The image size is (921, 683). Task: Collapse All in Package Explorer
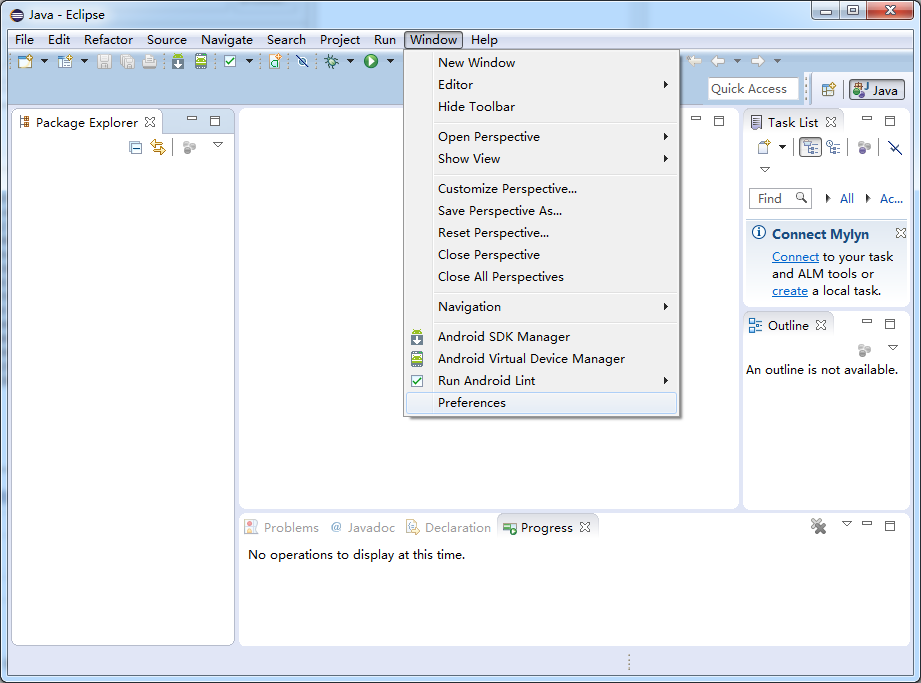(136, 147)
